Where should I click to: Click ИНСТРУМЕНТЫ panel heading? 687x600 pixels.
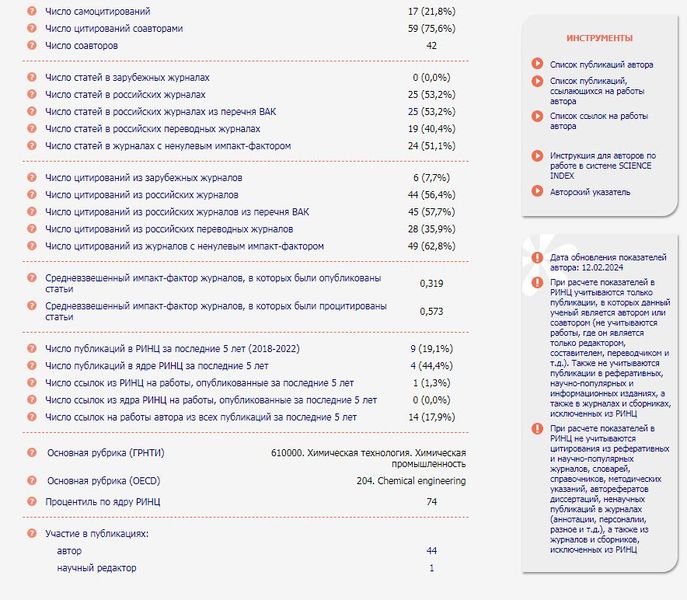(x=599, y=38)
